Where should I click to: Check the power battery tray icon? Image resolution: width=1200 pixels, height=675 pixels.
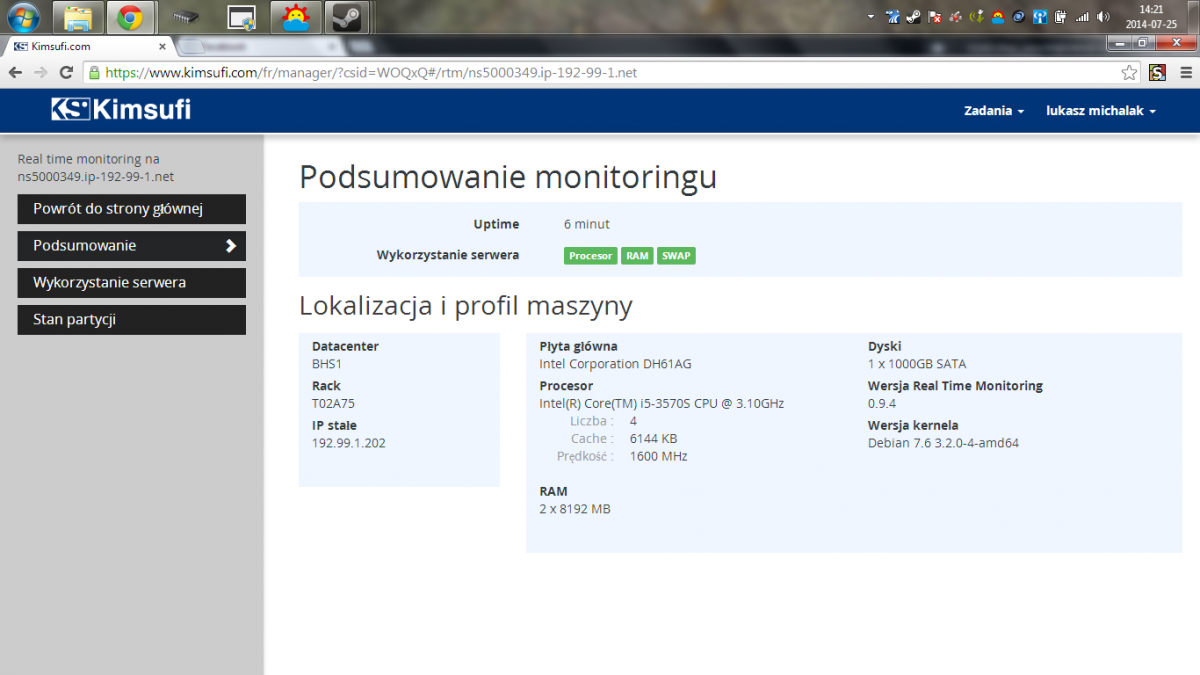point(1061,17)
